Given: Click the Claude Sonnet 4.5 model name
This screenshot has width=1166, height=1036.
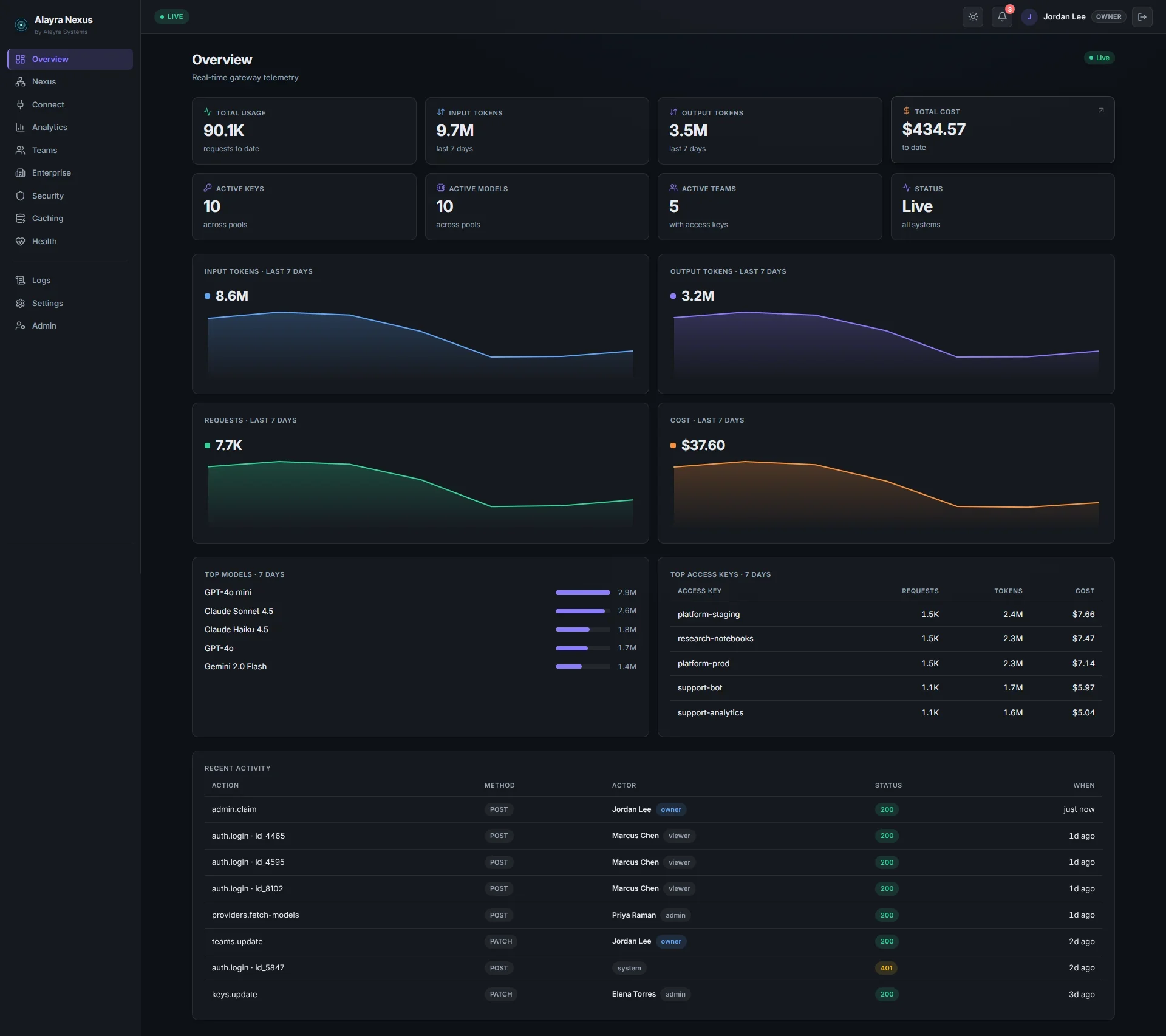Looking at the screenshot, I should 239,611.
